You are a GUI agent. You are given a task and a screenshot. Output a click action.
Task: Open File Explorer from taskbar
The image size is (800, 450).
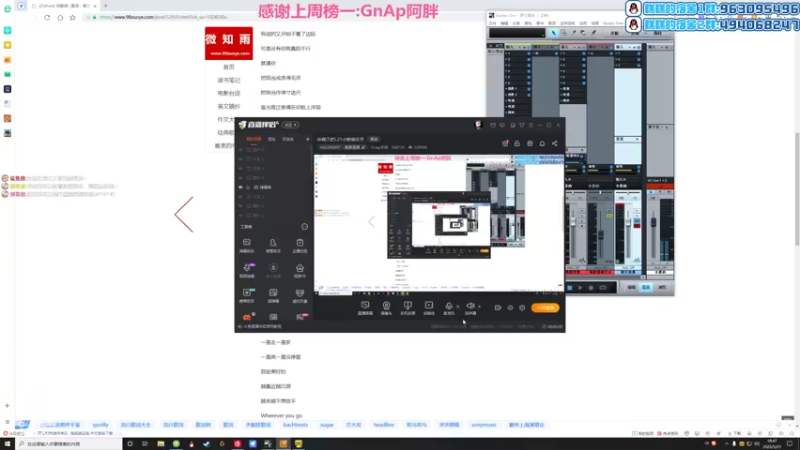(160, 444)
